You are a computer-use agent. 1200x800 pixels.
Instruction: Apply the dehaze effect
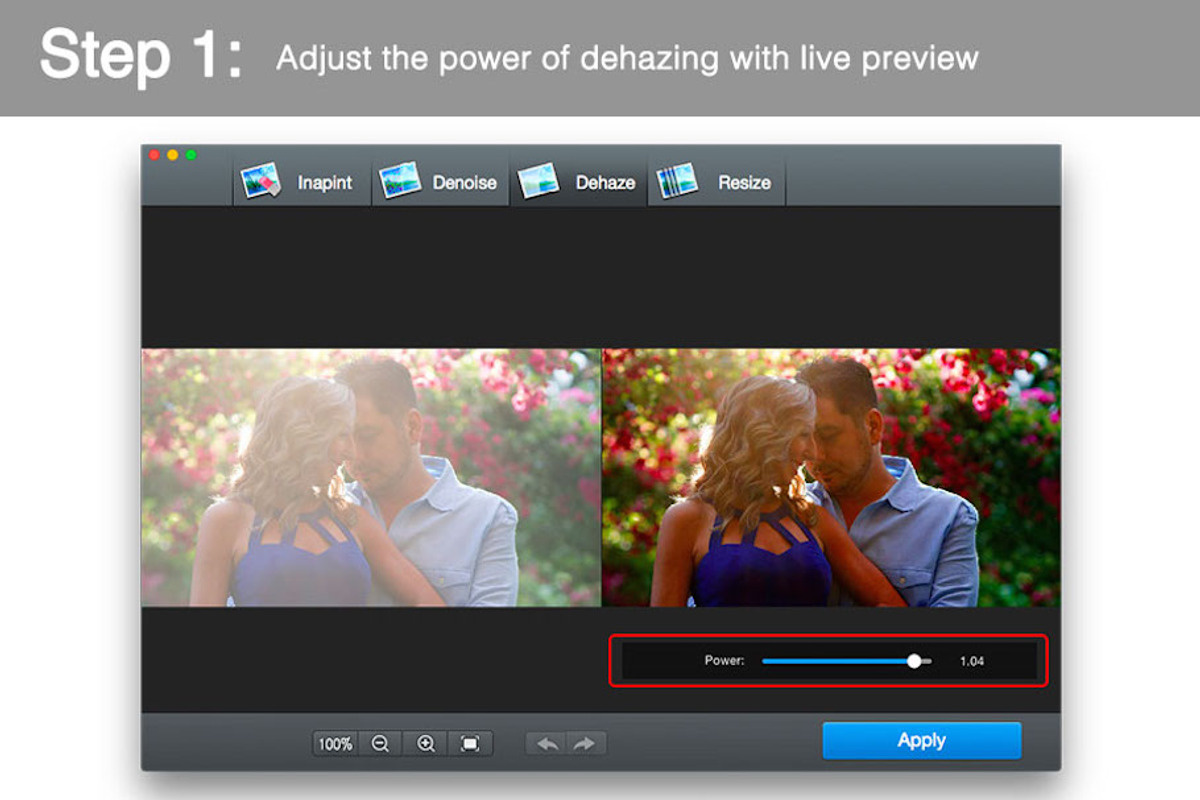click(922, 741)
